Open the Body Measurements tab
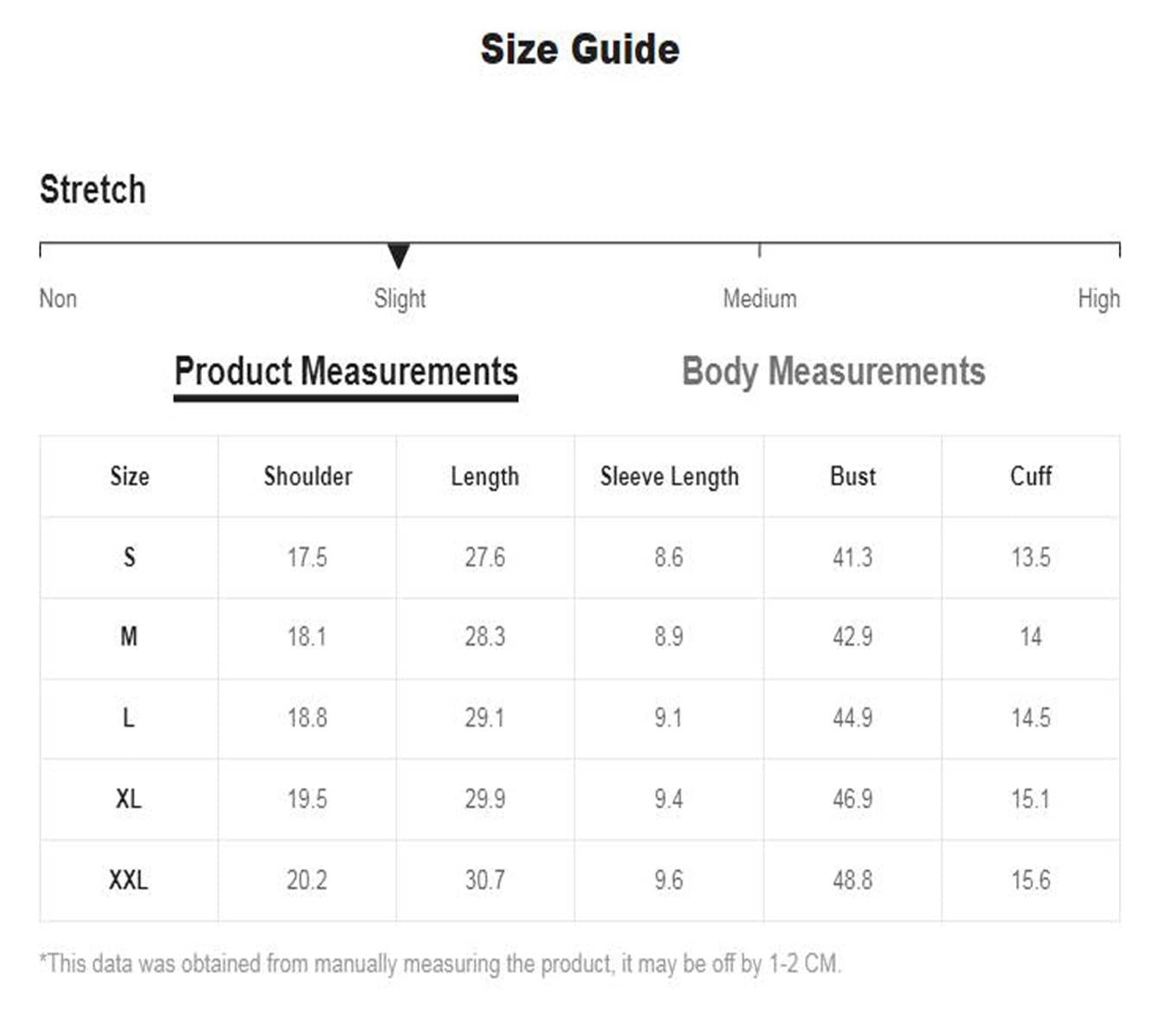 [833, 372]
